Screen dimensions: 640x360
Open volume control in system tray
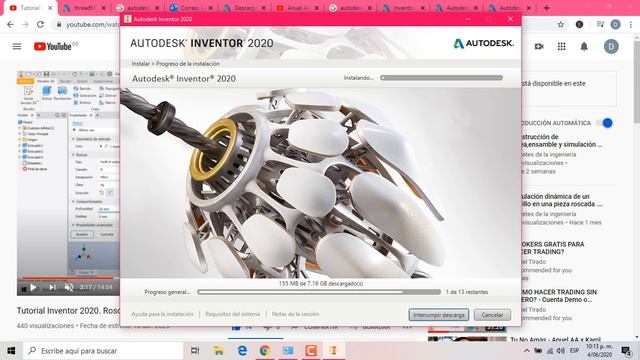pos(561,351)
